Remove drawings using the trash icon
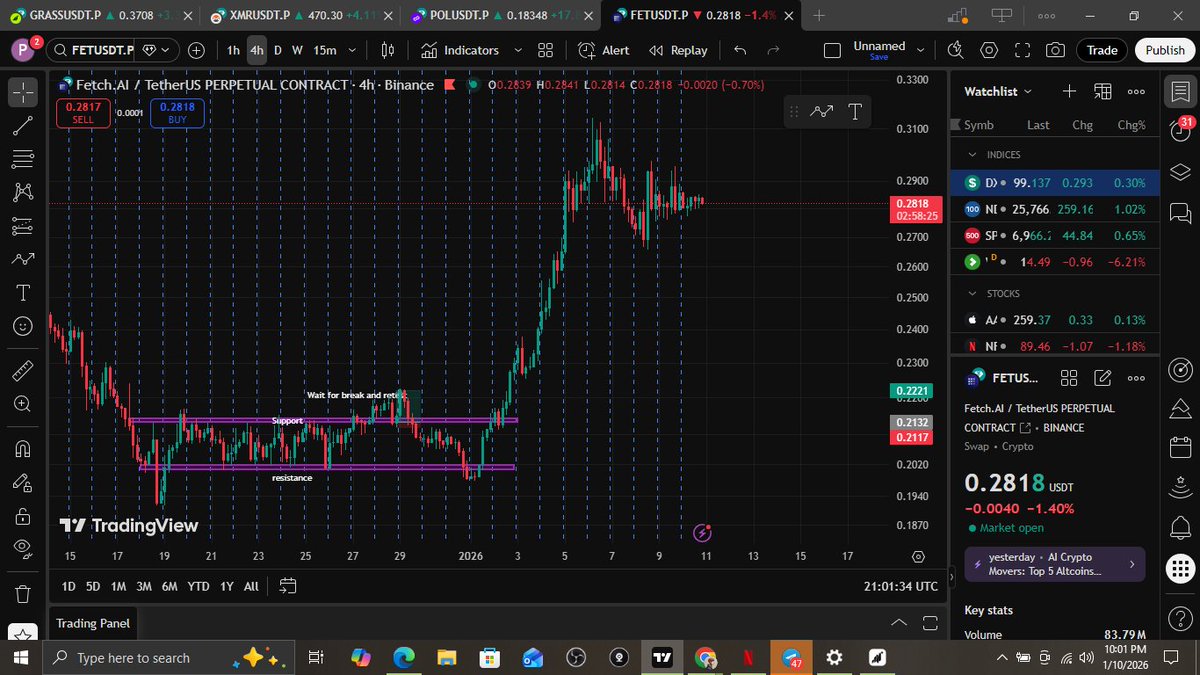This screenshot has height=675, width=1200. click(x=23, y=594)
